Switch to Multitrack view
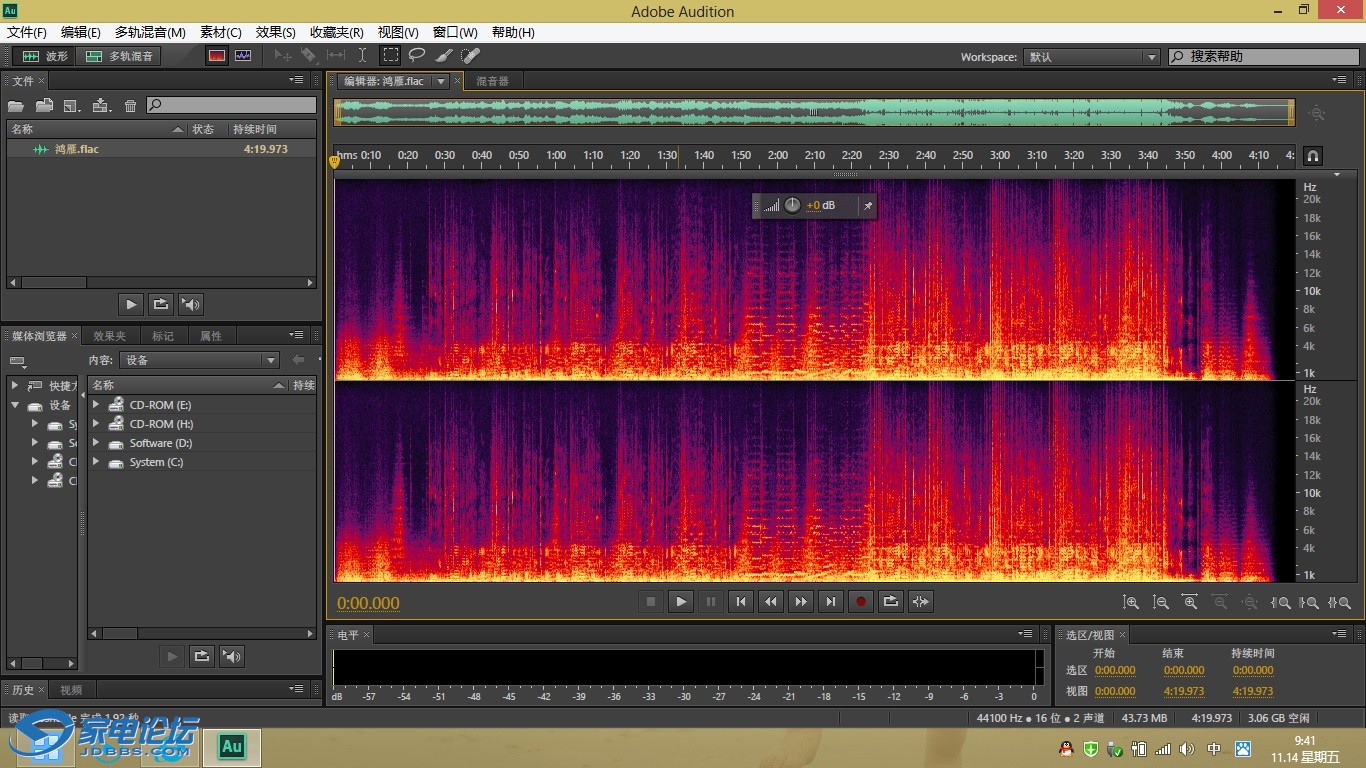 point(120,56)
